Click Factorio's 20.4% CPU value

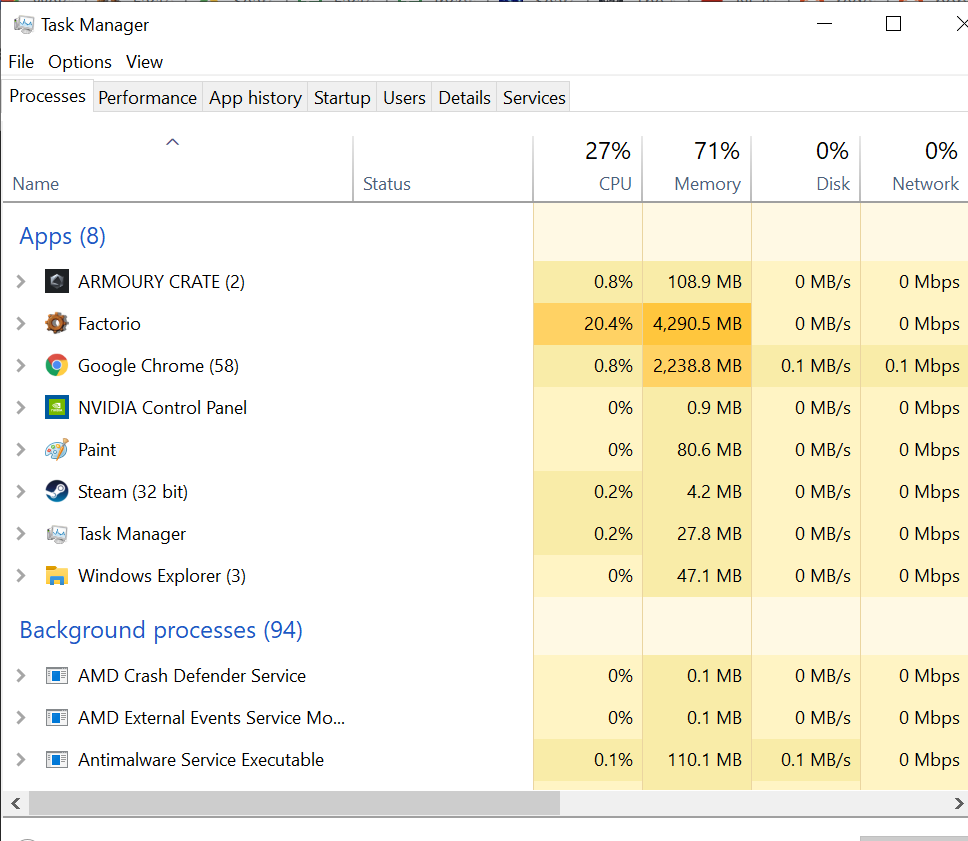608,324
